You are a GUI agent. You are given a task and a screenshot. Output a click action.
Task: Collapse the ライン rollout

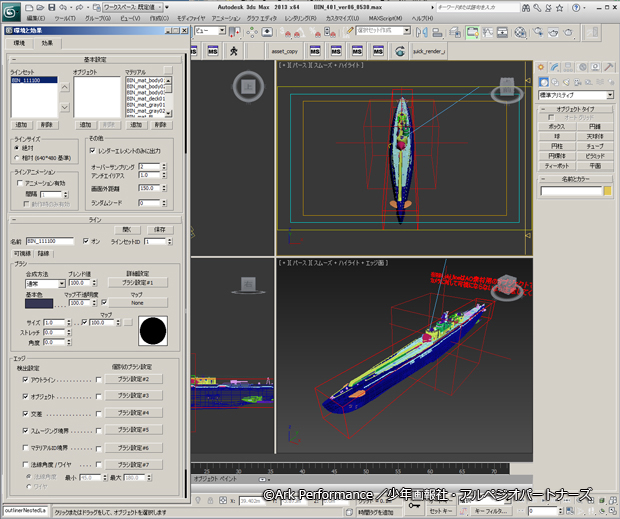95,220
